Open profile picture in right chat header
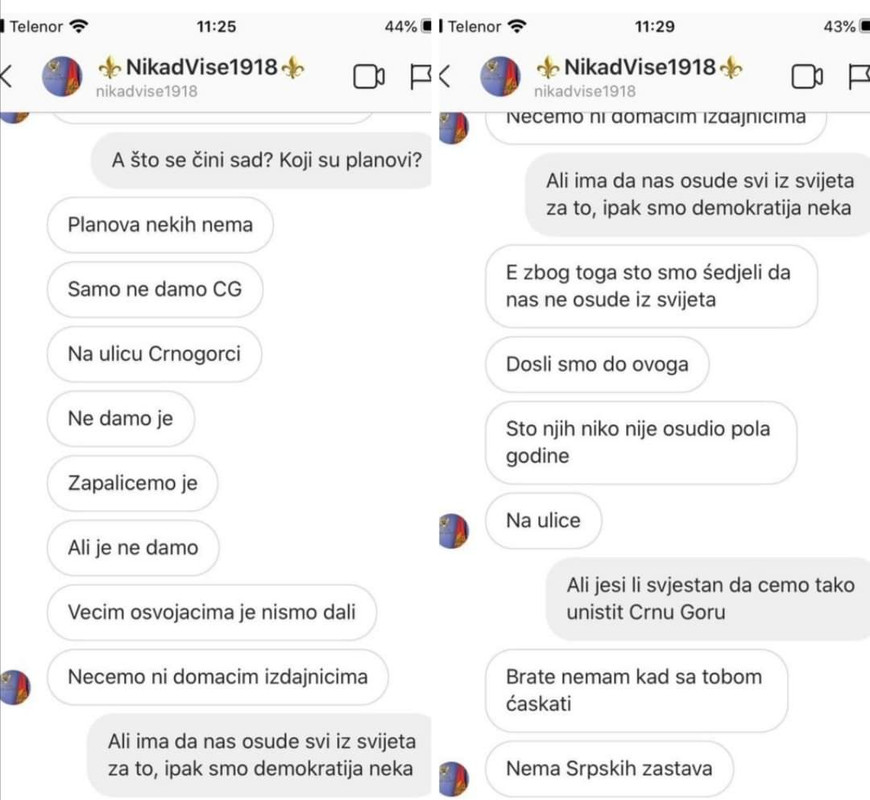Image resolution: width=870 pixels, height=800 pixels. pyautogui.click(x=500, y=77)
